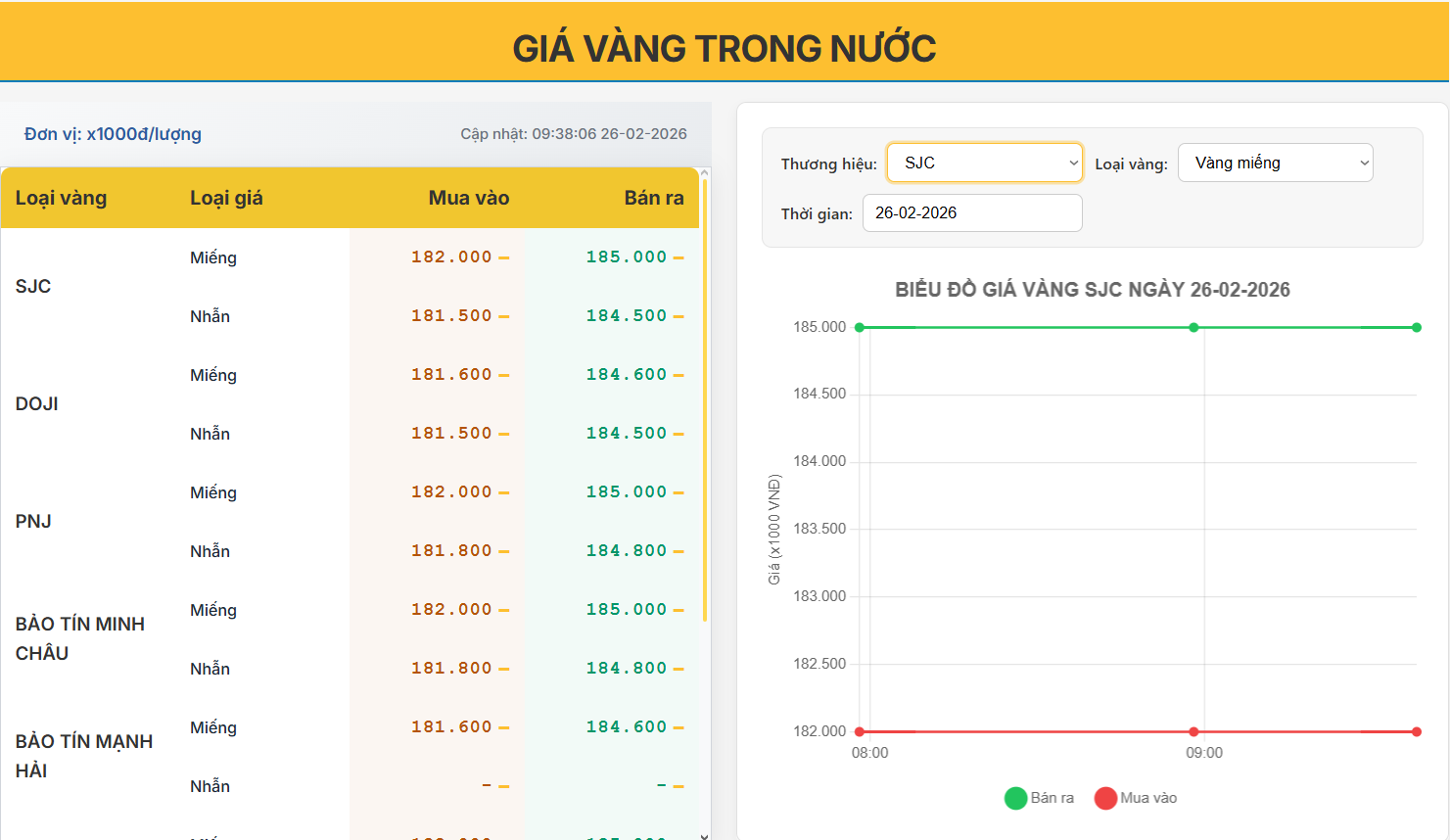
Task: Click Bảo Tín Minh Châu Nhẫn sell price
Action: tap(627, 668)
